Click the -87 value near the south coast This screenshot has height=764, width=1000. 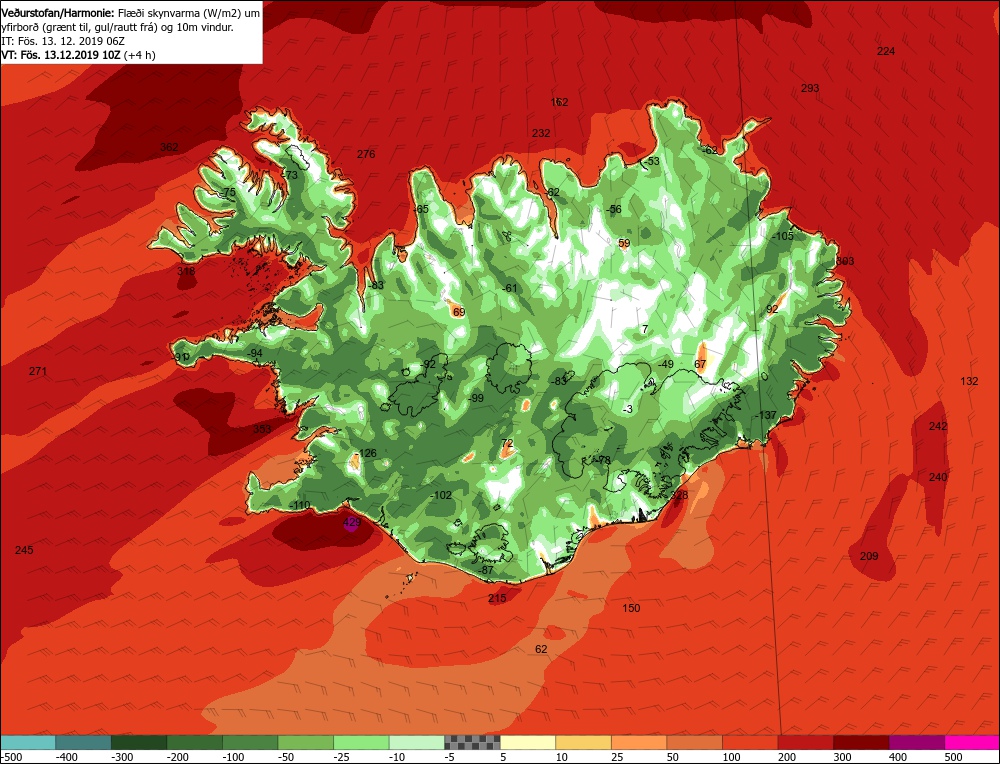[486, 570]
